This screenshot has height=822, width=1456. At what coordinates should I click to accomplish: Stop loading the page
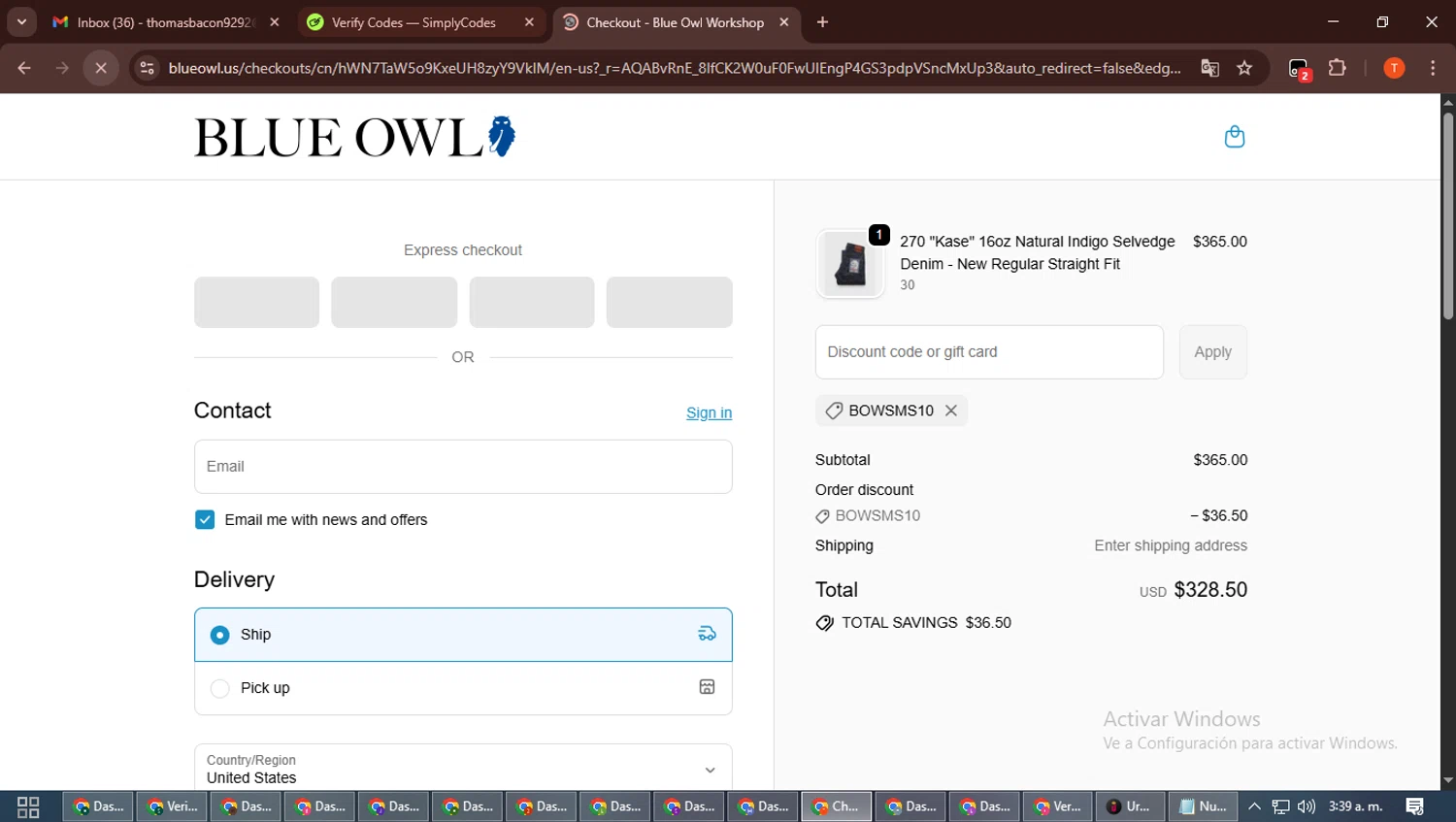click(x=101, y=68)
